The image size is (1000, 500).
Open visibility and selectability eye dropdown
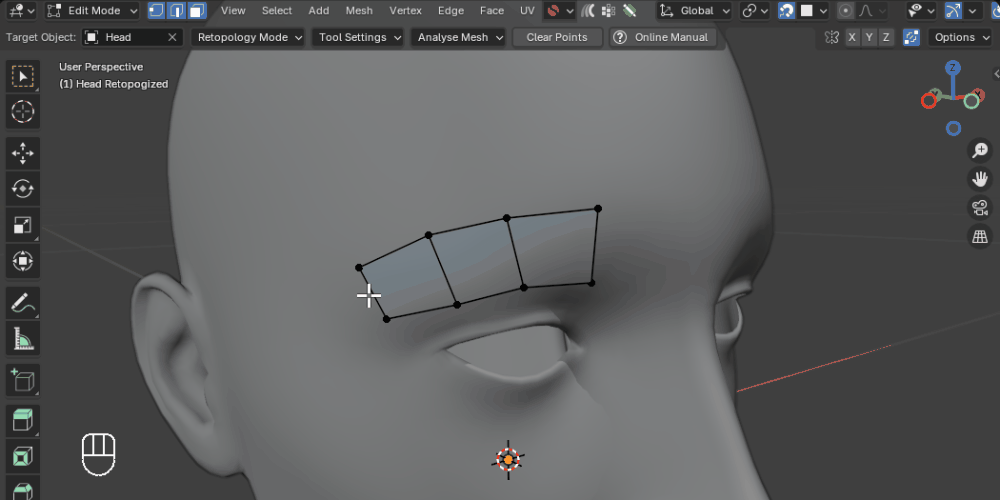click(922, 10)
